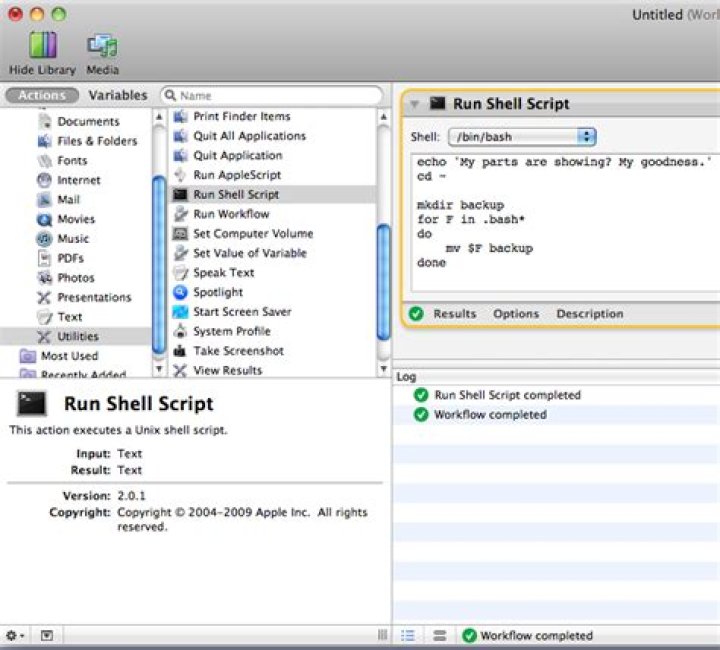Screen dimensions: 720x650
Task: Click the category list scroll down arrow
Action: 159,369
